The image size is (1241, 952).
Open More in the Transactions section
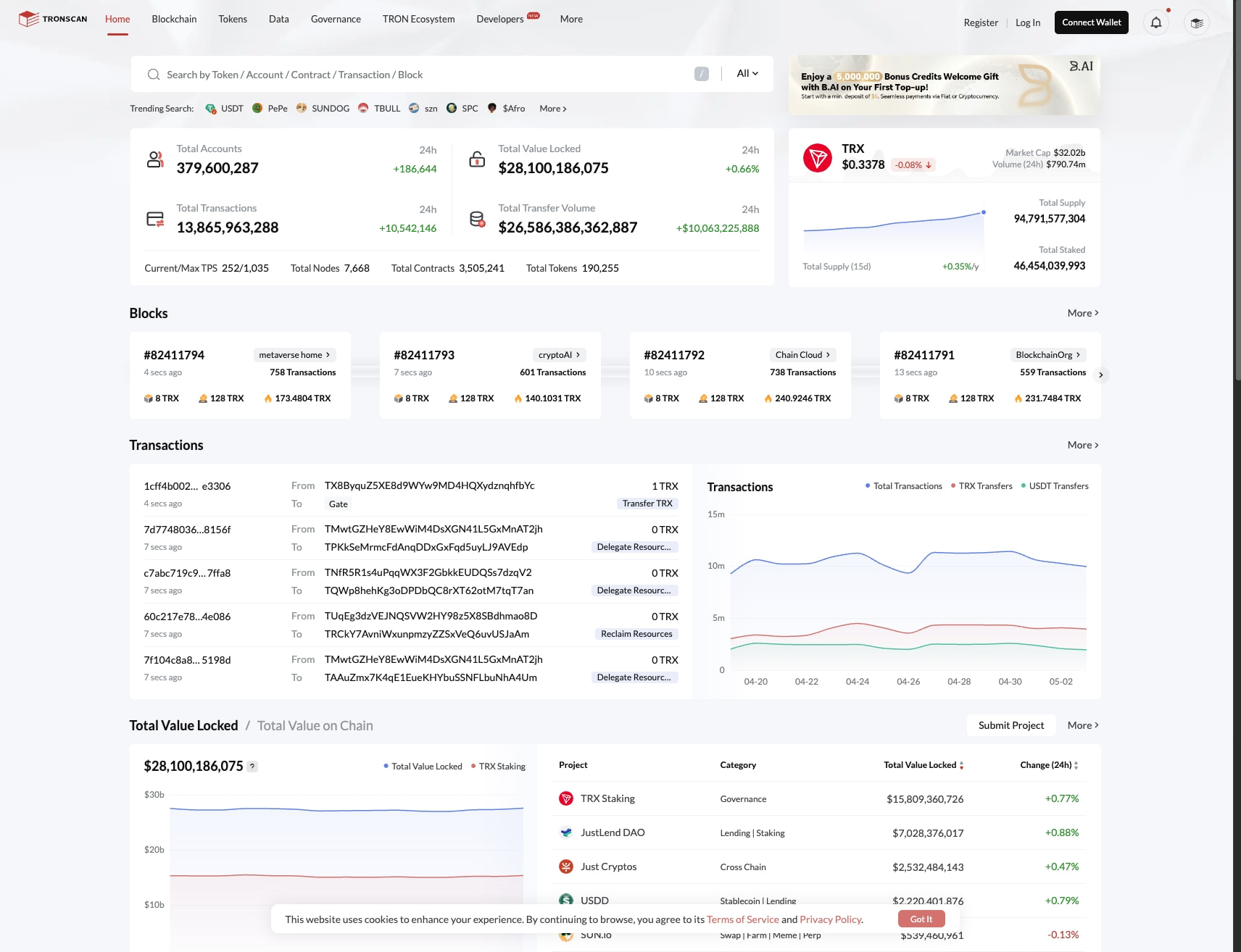pos(1084,445)
